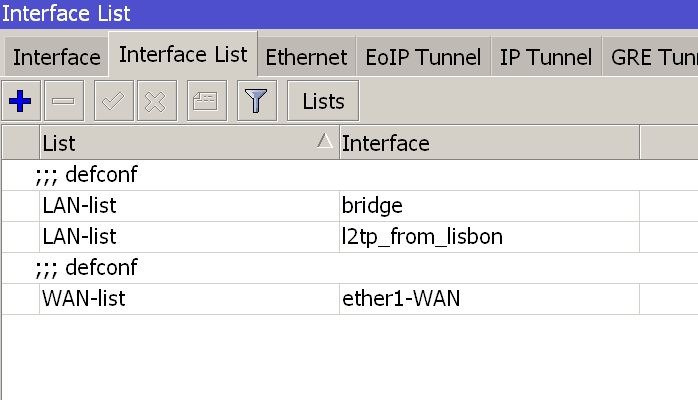Open the GRE Tunnel tab
The width and height of the screenshot is (698, 400).
pyautogui.click(x=650, y=57)
